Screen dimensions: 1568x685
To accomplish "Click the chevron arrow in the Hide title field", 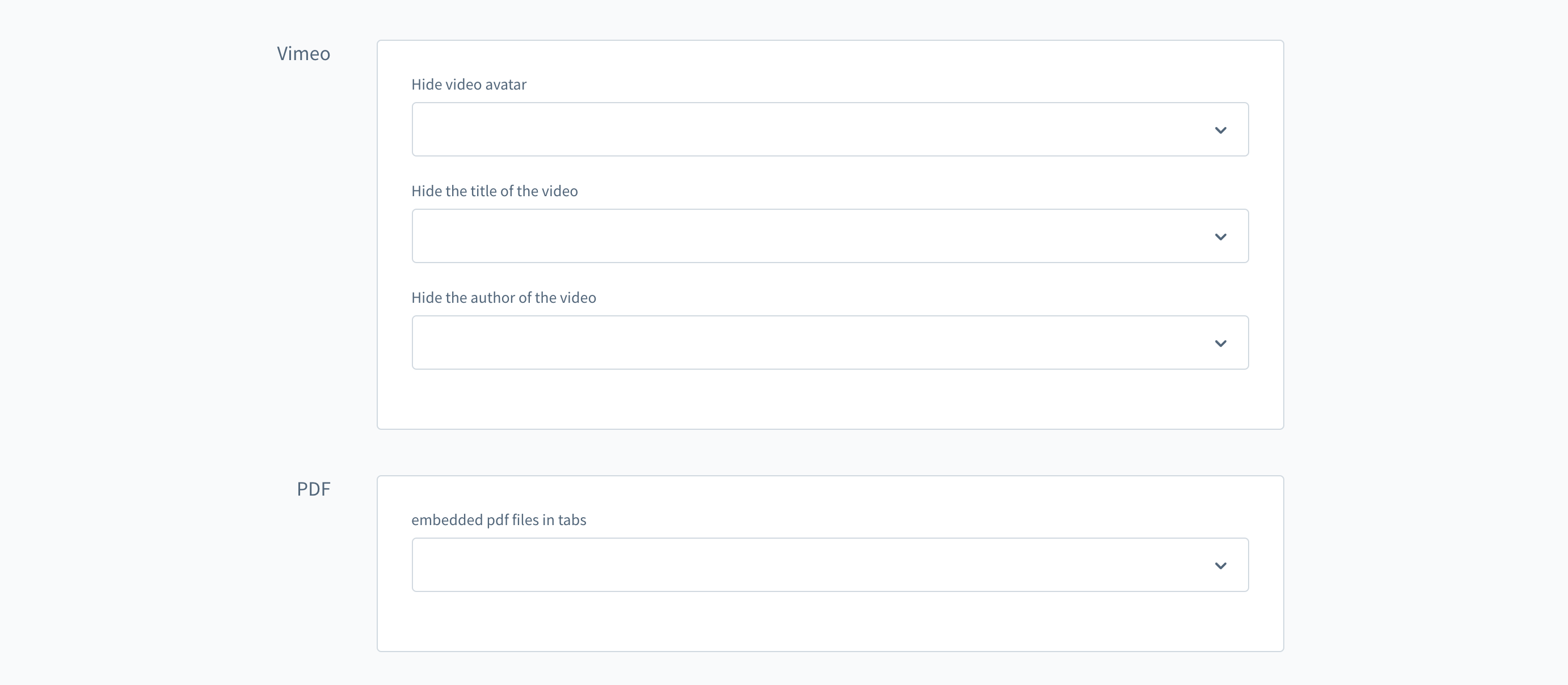I will (x=1220, y=236).
